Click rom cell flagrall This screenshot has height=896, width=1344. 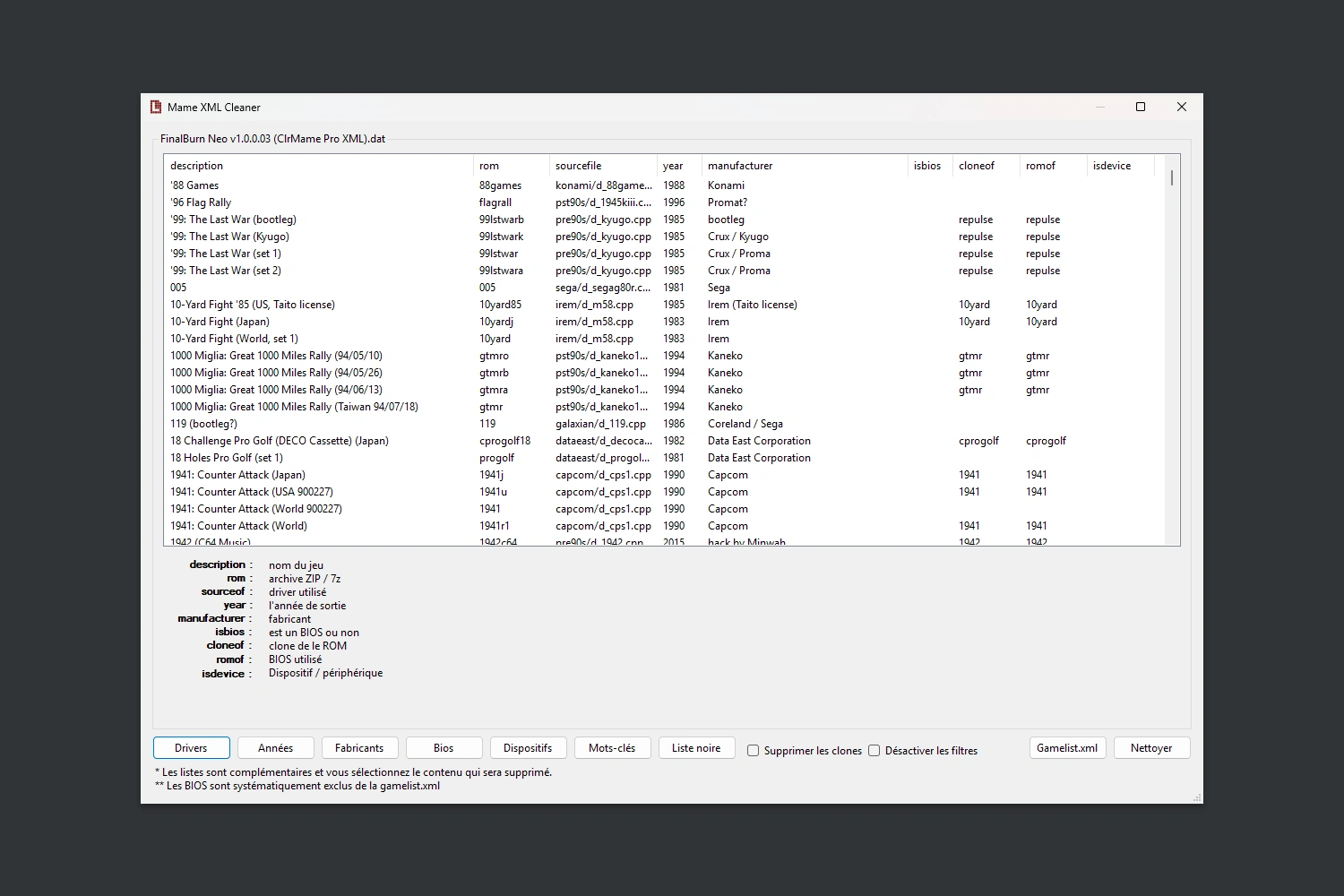[x=495, y=202]
